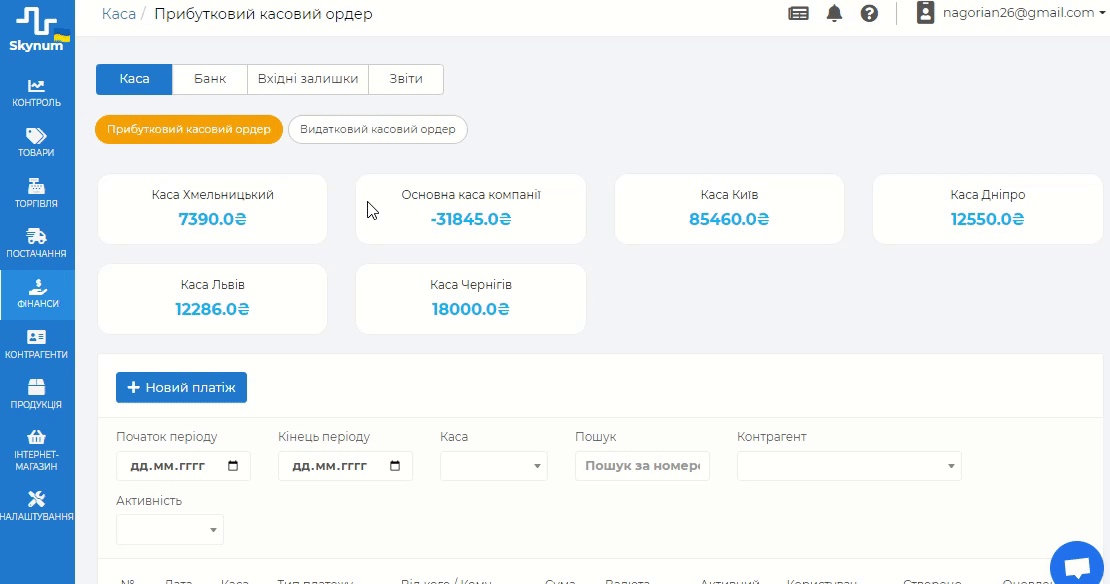
Task: Open Налаштування settings section
Action: click(x=37, y=506)
